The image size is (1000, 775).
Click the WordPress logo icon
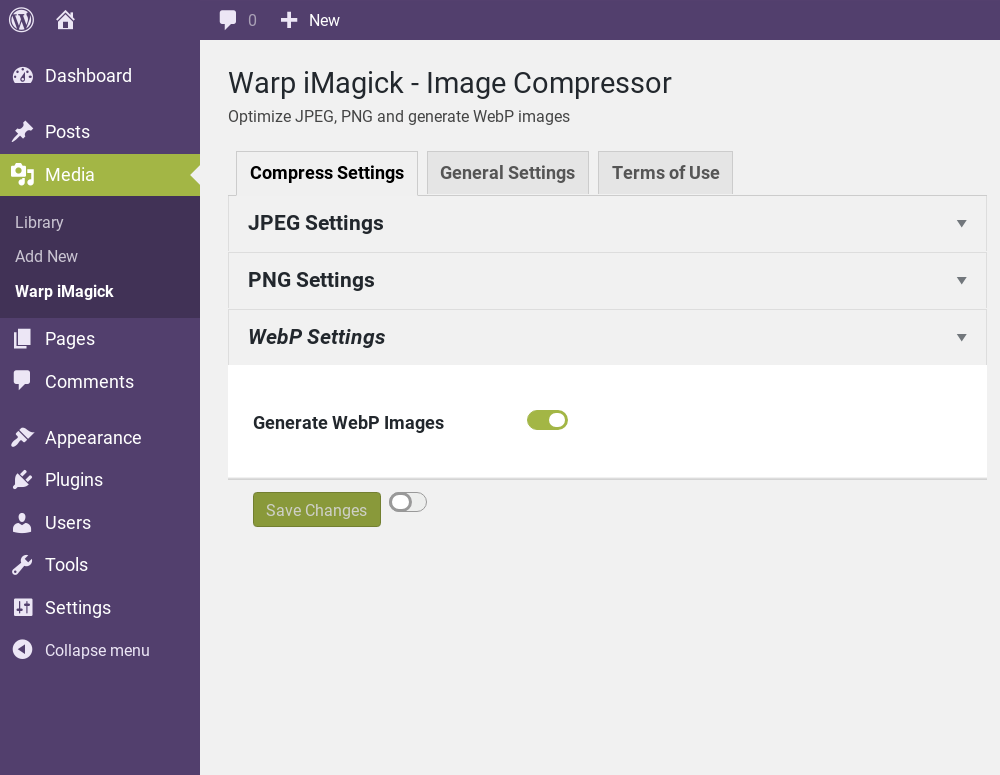(21, 20)
